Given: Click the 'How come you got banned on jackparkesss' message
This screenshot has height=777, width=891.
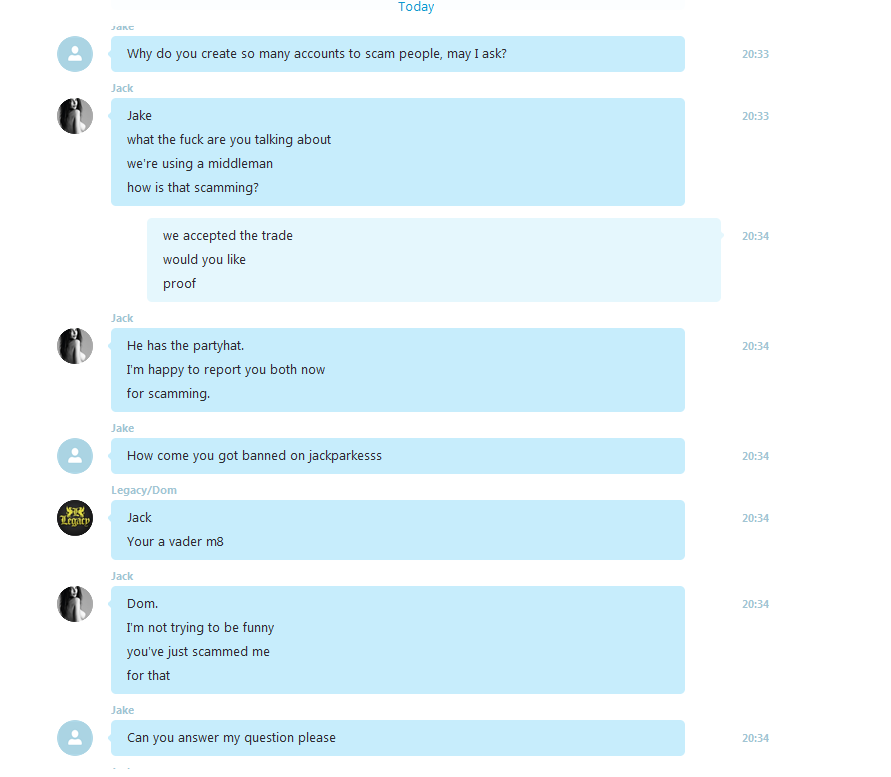Looking at the screenshot, I should click(x=398, y=456).
